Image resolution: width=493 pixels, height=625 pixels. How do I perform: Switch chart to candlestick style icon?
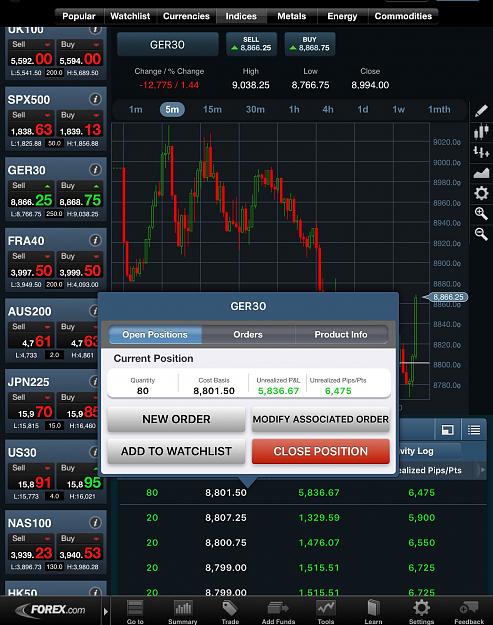pyautogui.click(x=481, y=131)
